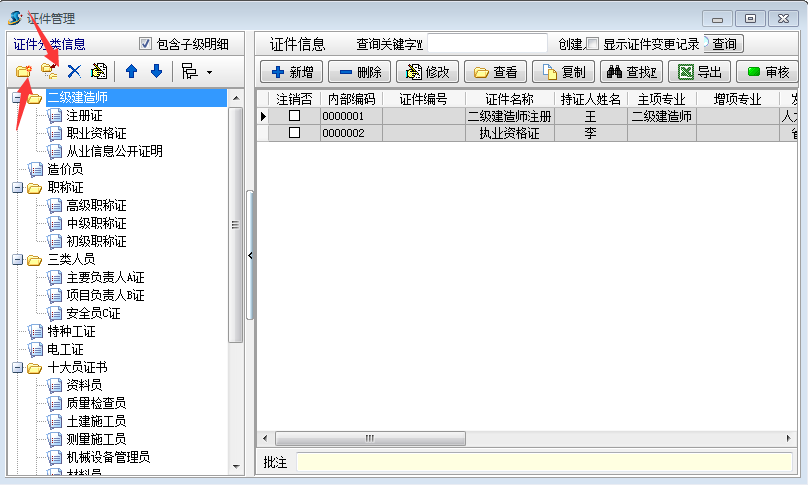
Task: Move category up with the blue up arrow
Action: pos(131,72)
